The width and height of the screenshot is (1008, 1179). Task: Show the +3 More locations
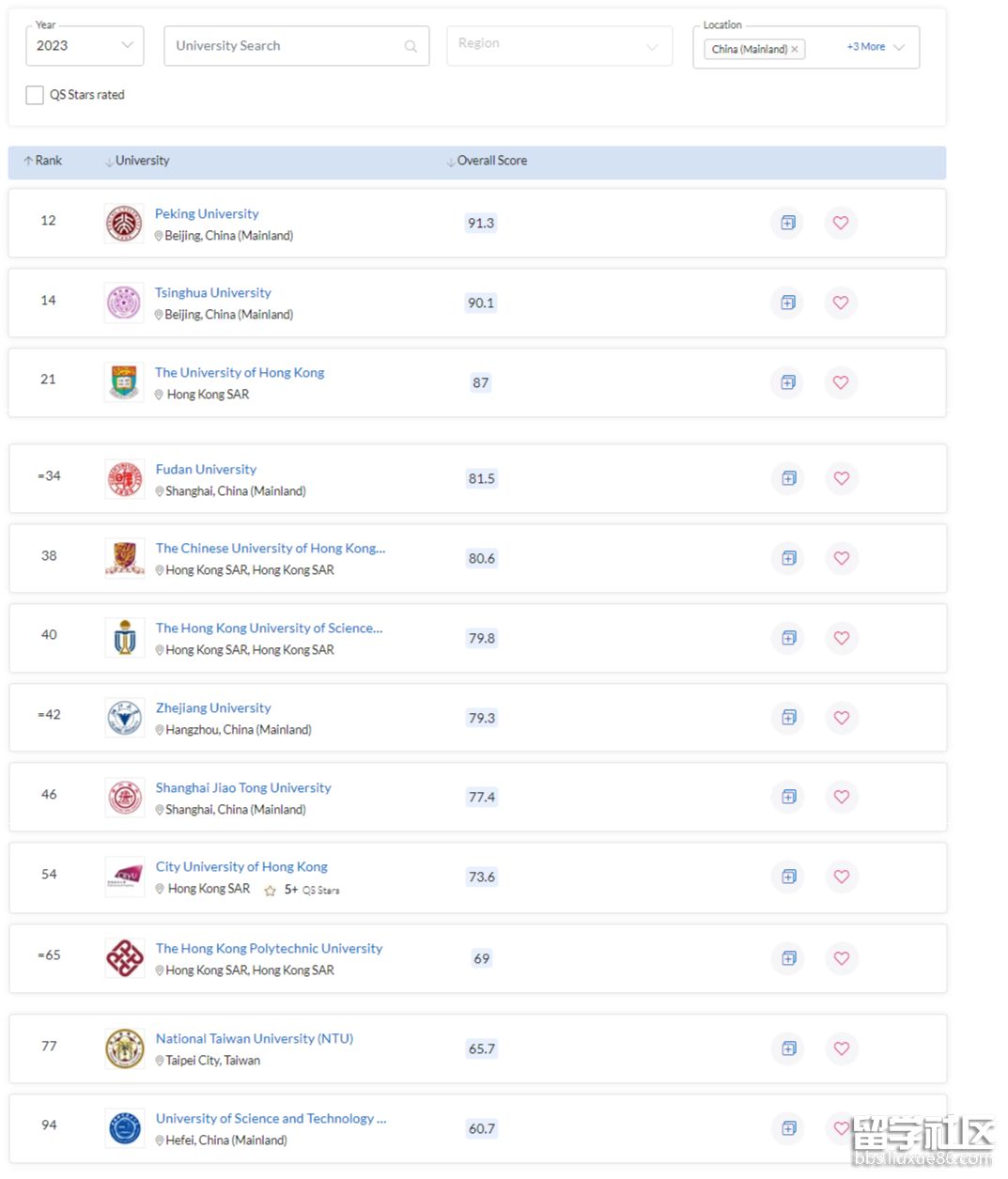pos(865,47)
